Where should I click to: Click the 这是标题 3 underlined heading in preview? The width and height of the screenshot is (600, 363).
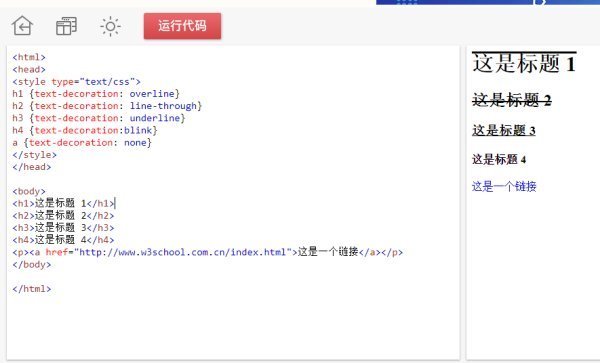coord(504,130)
